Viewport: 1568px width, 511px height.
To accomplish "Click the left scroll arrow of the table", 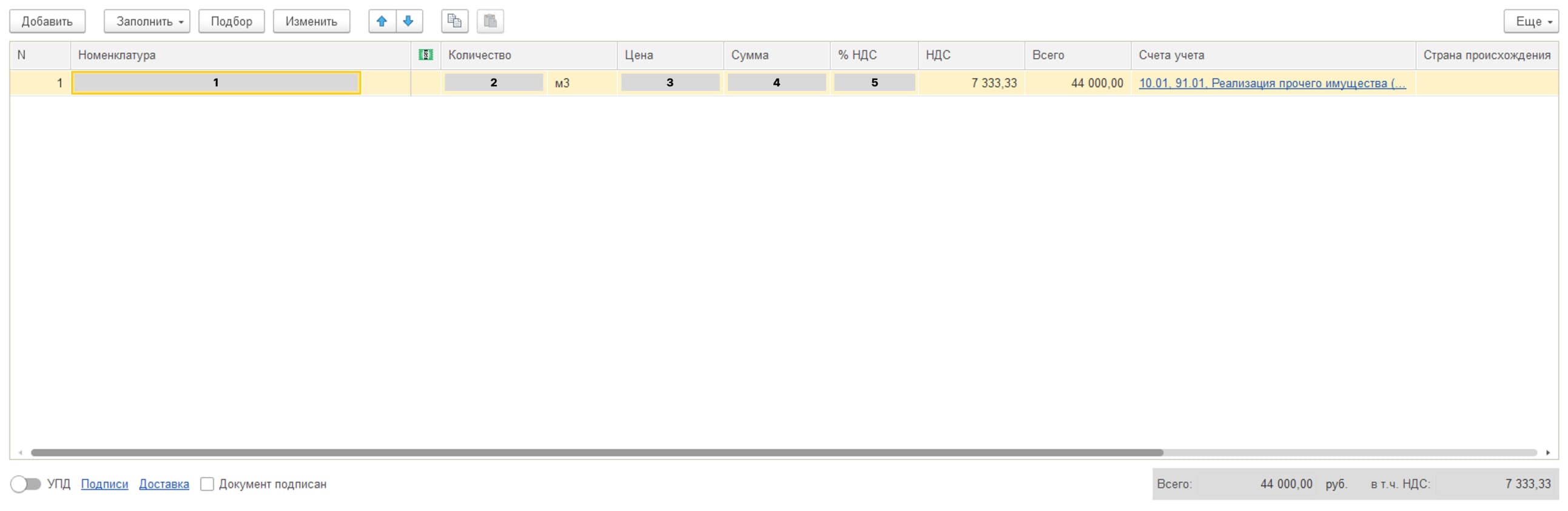I will 21,453.
